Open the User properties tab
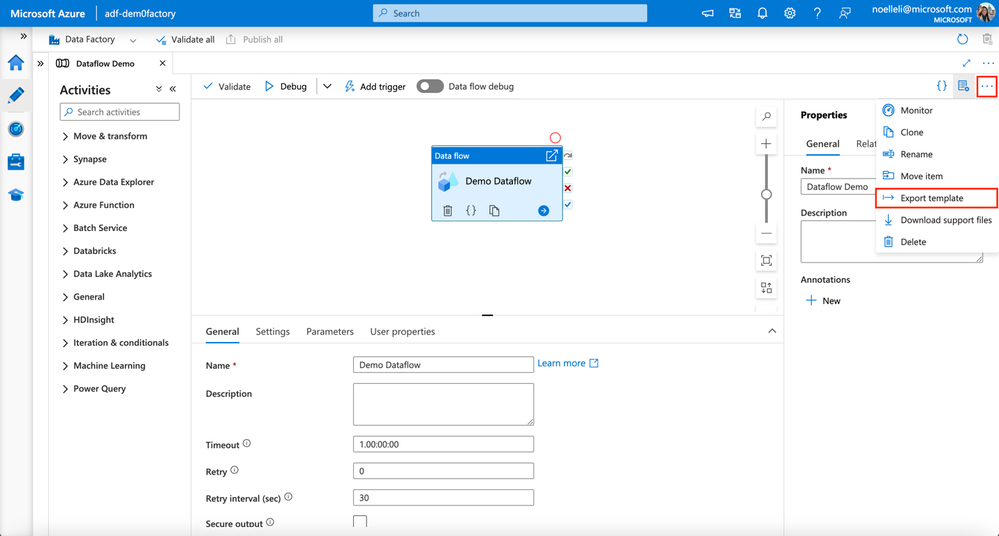Screen dimensions: 999x536 [x=403, y=331]
